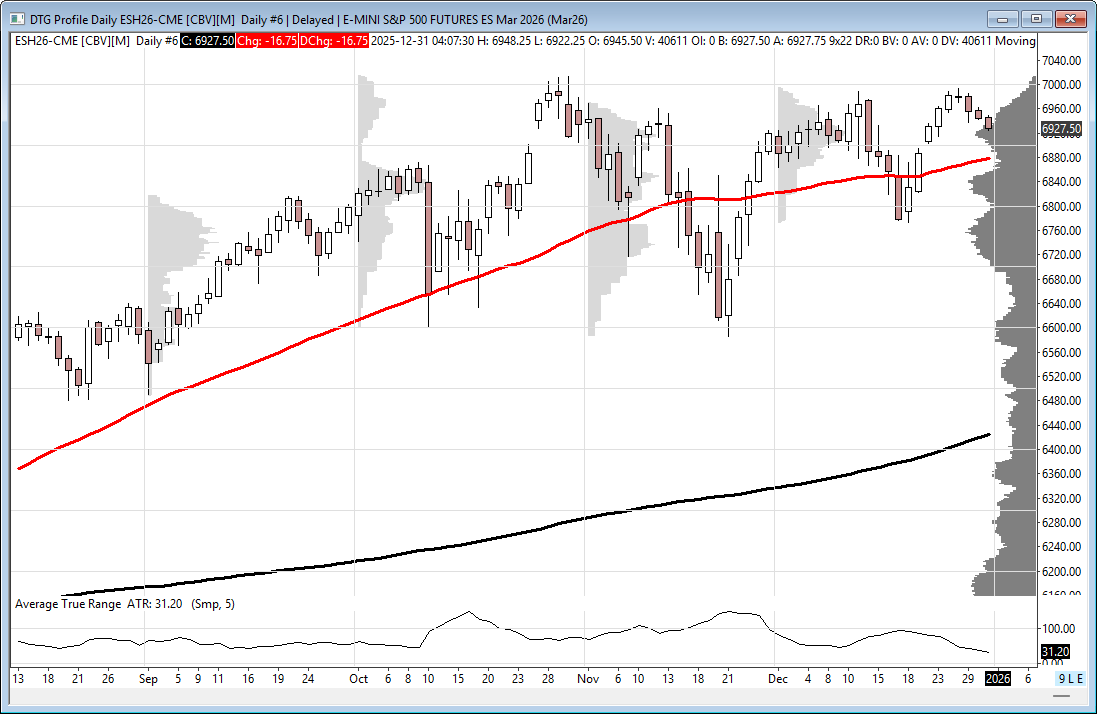Click the scrollbar handle at bottom right
The width and height of the screenshot is (1097, 714).
(x=1047, y=678)
